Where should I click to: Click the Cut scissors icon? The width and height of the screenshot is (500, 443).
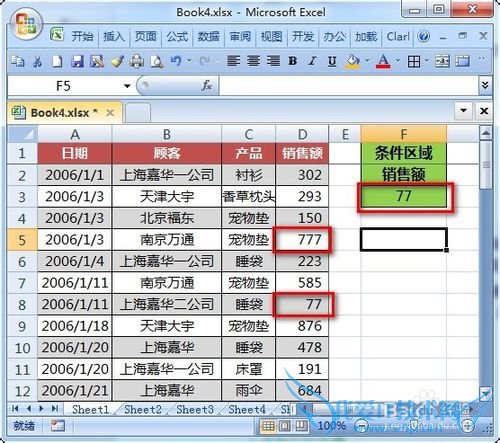coord(37,61)
